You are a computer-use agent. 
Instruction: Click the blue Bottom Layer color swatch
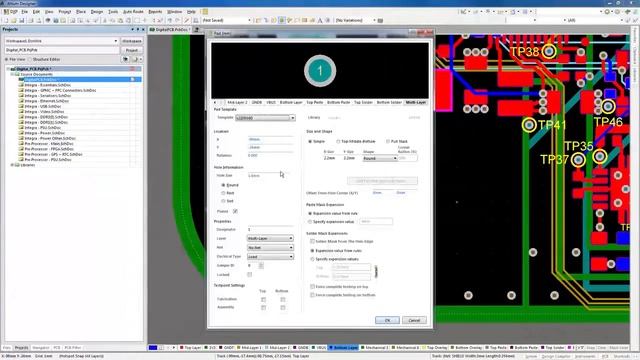click(331, 348)
